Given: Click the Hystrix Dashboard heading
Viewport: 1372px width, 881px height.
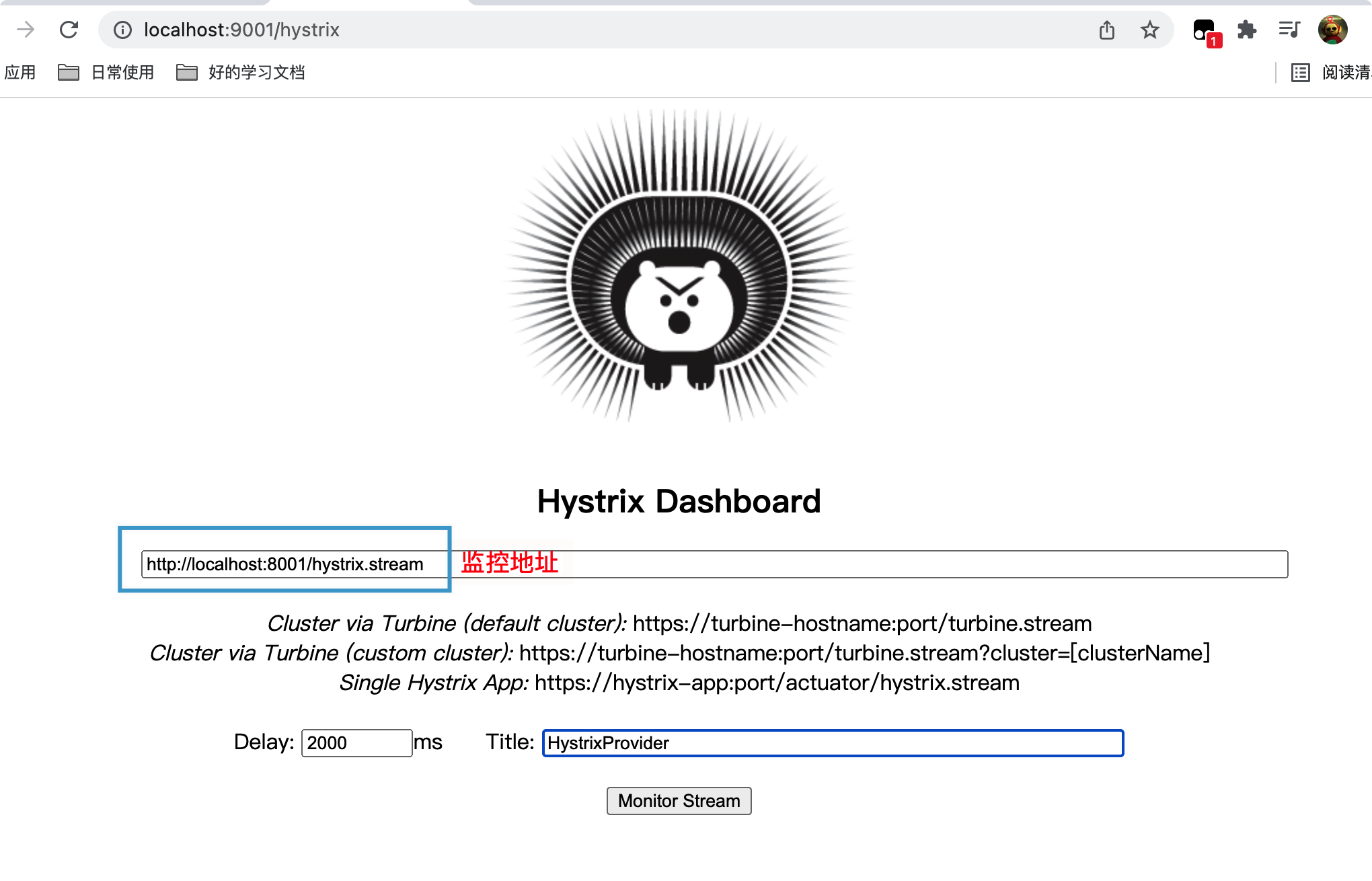Looking at the screenshot, I should pyautogui.click(x=679, y=501).
